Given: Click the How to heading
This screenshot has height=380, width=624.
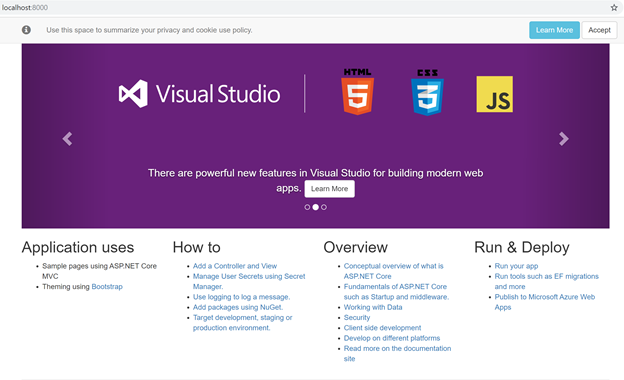Looking at the screenshot, I should click(197, 247).
